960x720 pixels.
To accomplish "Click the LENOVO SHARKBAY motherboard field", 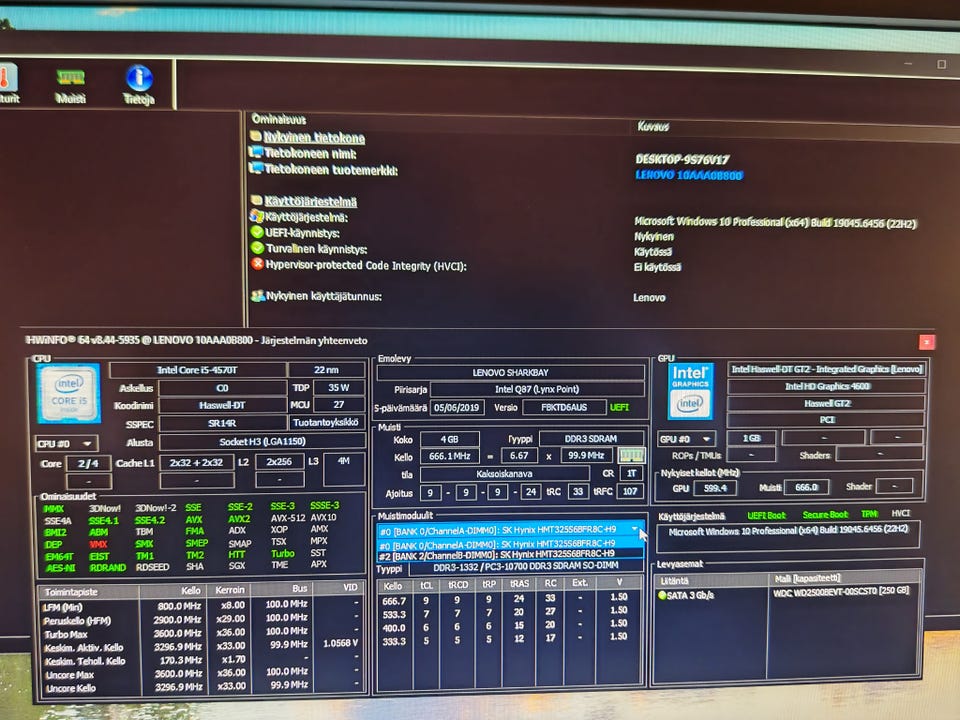I will 510,372.
